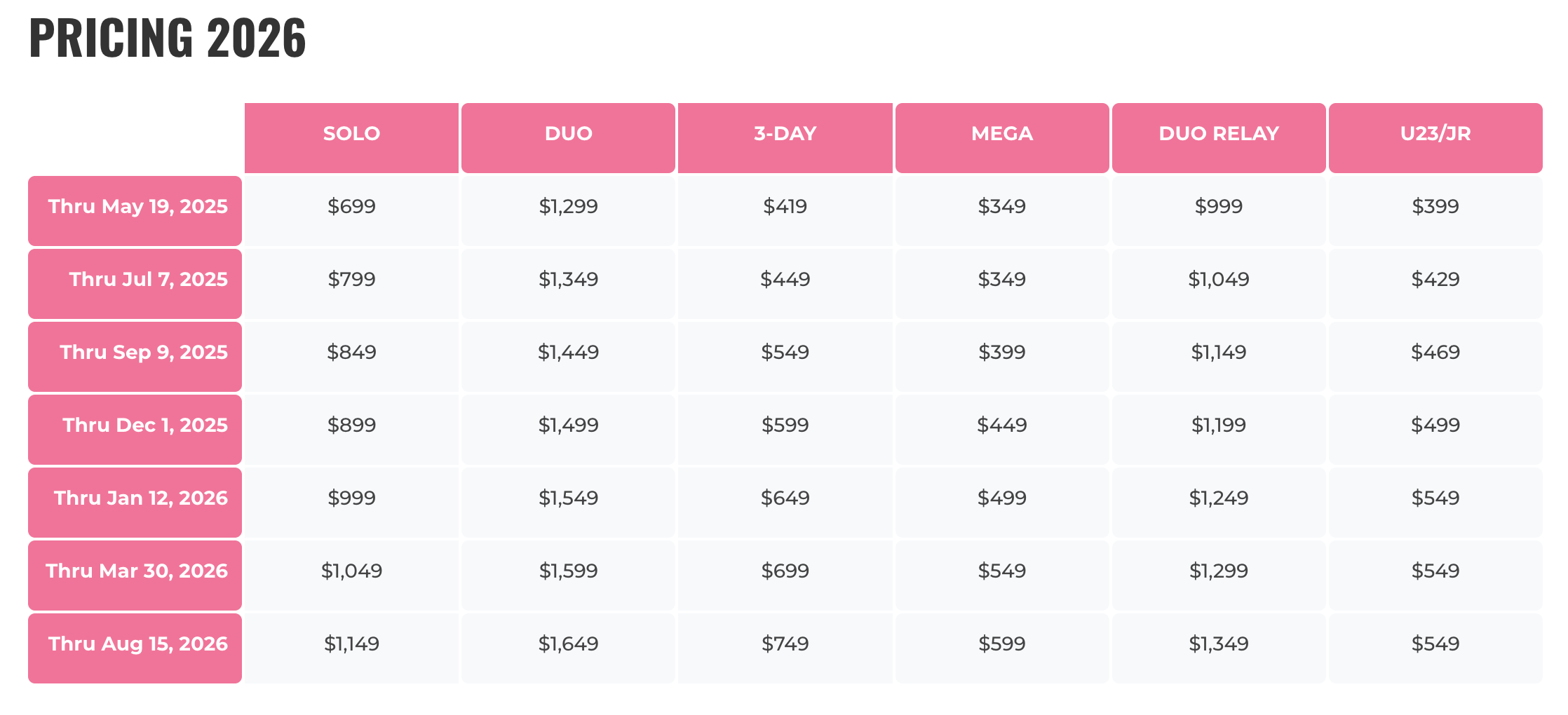Select the Thru Jan 12, 2026 row label
Screen dimensions: 1568x715
coord(140,498)
